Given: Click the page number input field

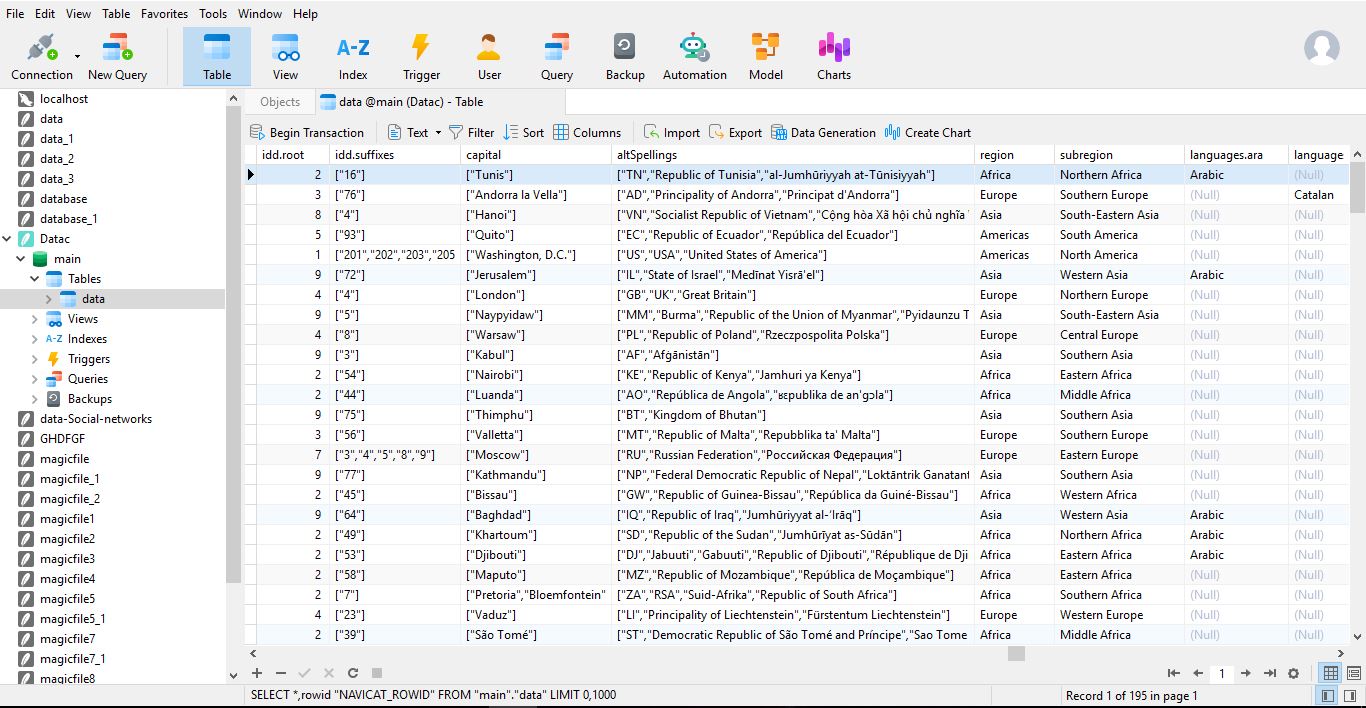Looking at the screenshot, I should (1221, 673).
